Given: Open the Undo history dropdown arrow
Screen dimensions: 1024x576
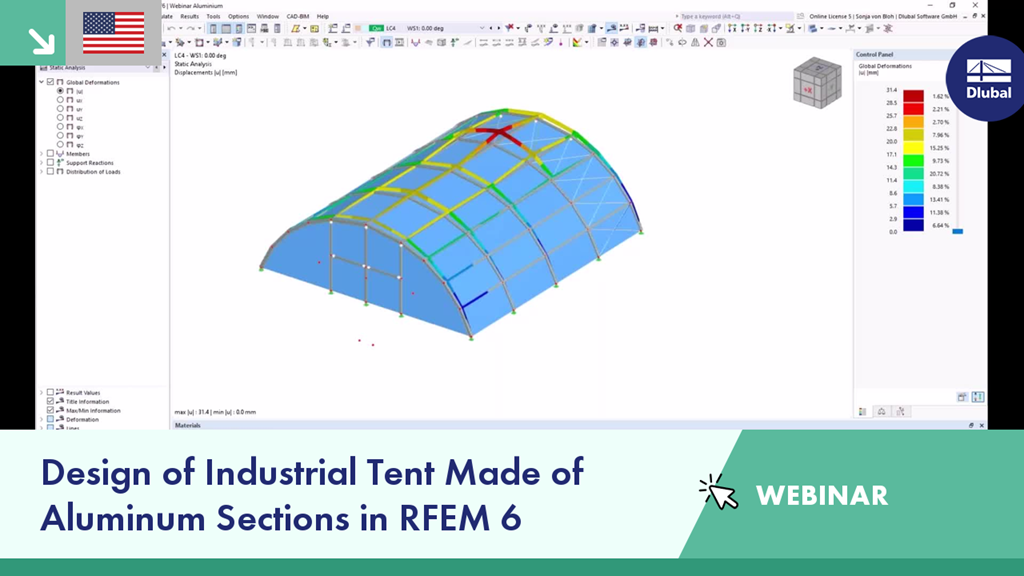Looking at the screenshot, I should tap(180, 28).
